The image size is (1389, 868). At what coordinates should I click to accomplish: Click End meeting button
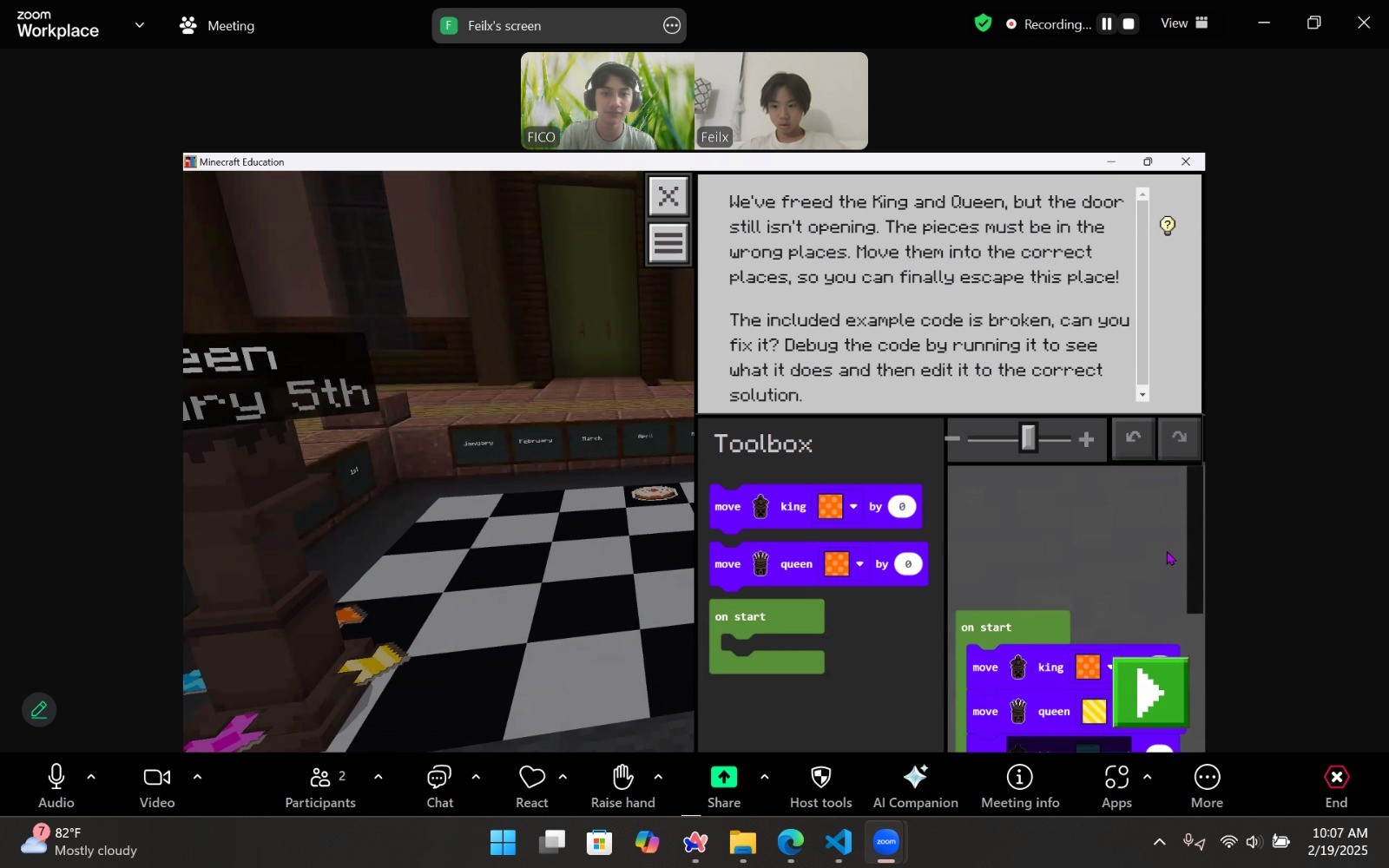(1337, 786)
